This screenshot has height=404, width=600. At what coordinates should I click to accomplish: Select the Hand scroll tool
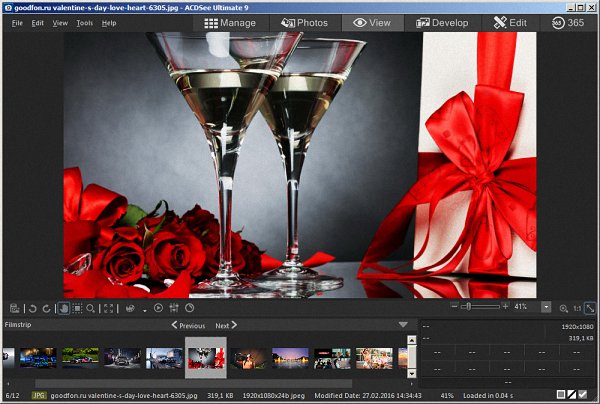(63, 308)
